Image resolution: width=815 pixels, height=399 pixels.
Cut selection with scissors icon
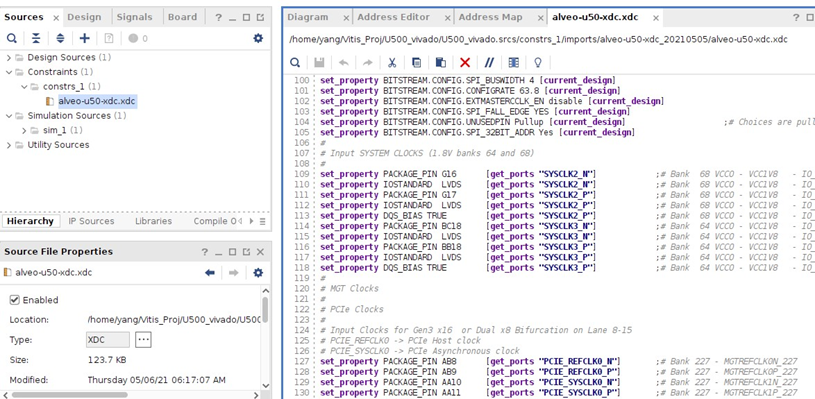[x=392, y=62]
